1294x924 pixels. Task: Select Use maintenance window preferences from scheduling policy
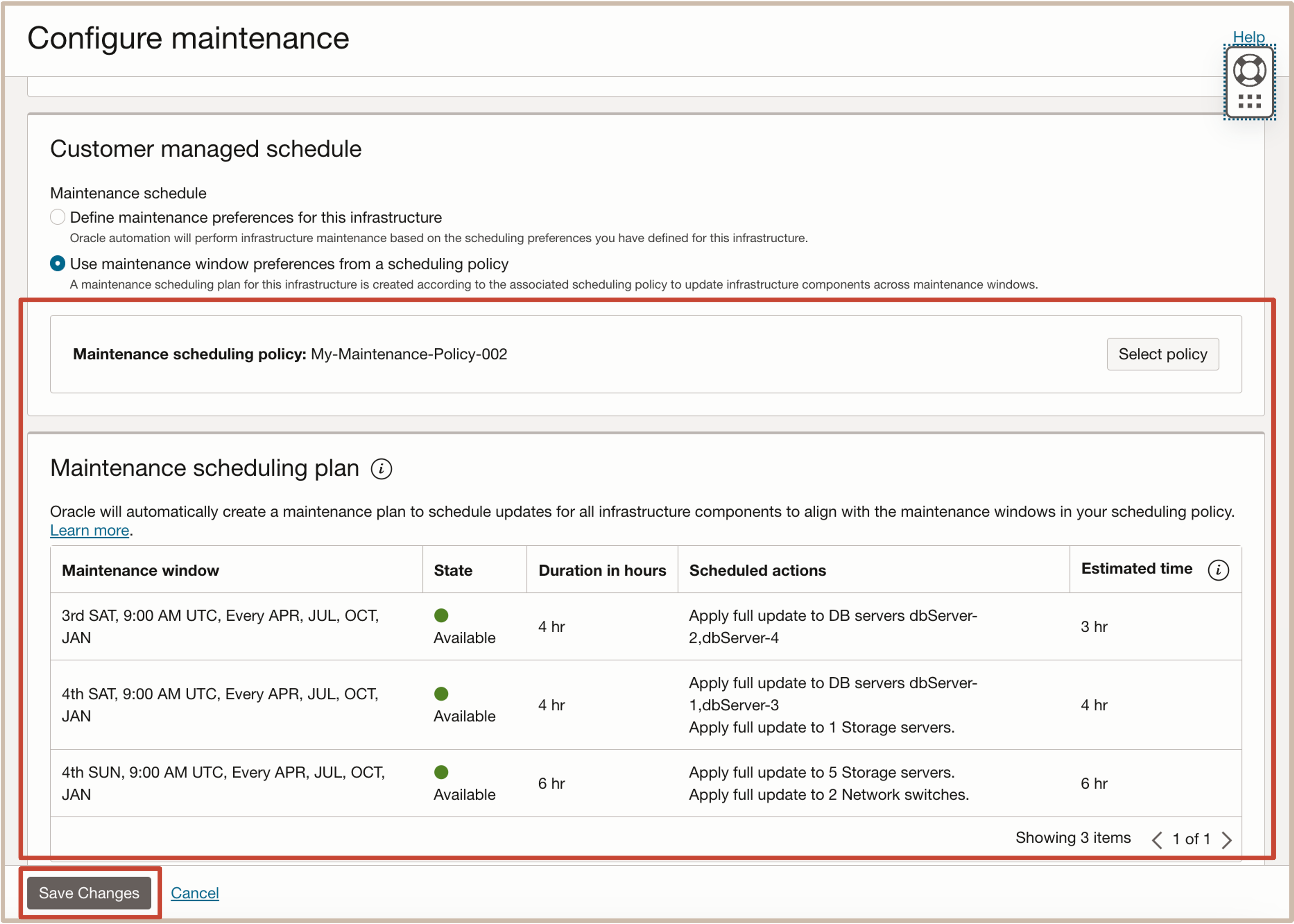[57, 263]
